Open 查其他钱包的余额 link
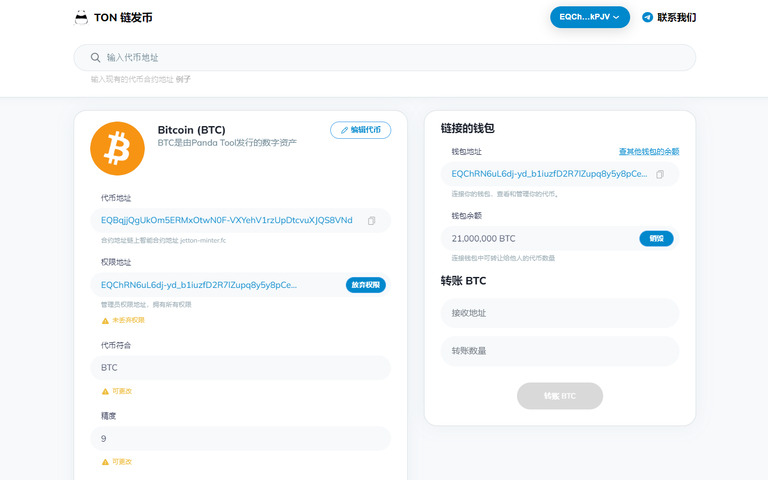The width and height of the screenshot is (768, 480). coord(649,152)
